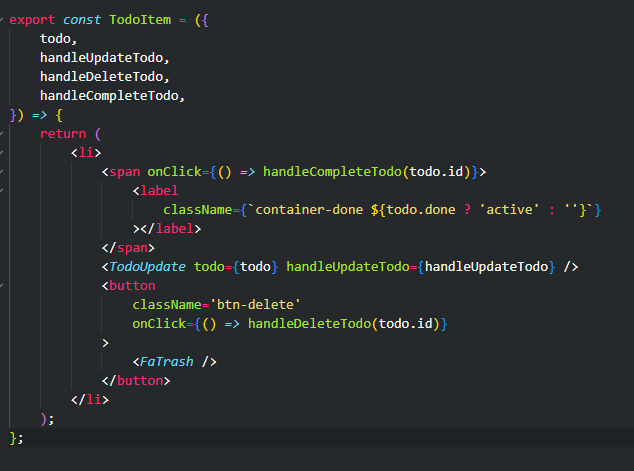
Task: Click 'handleUpdateTodo,' in the parameter list
Action: (104, 58)
